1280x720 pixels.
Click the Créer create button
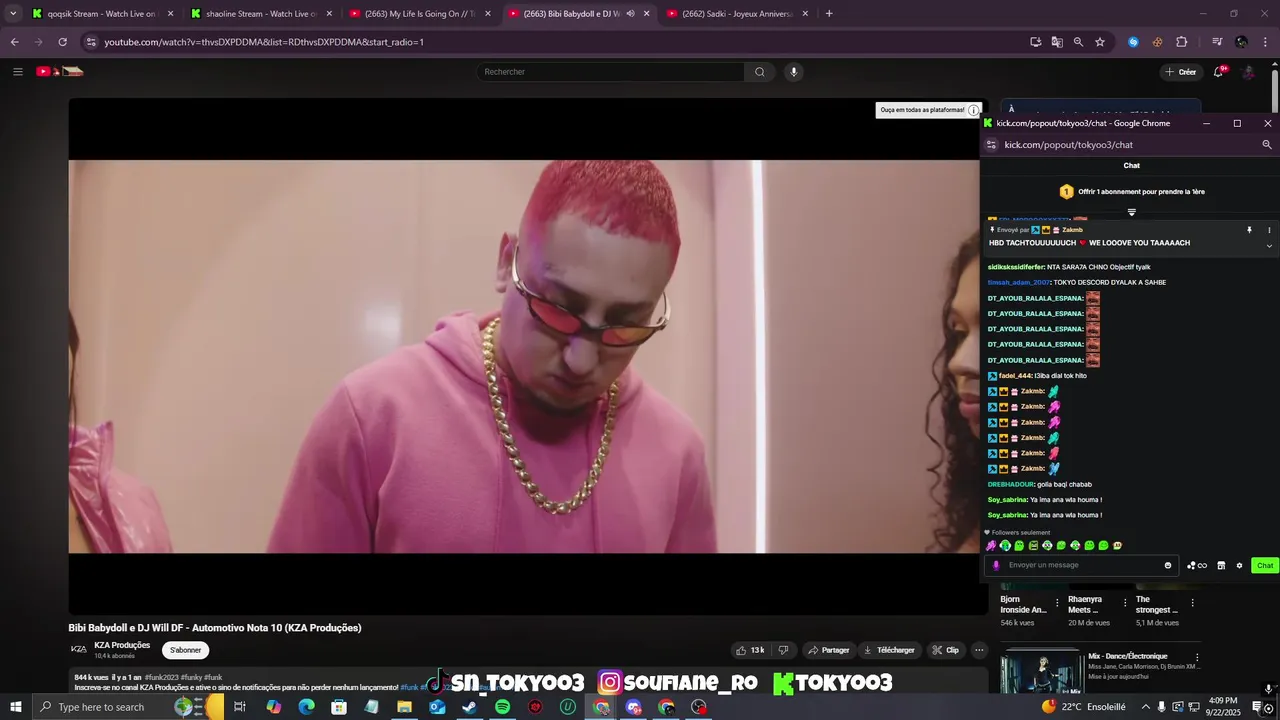tap(1181, 72)
